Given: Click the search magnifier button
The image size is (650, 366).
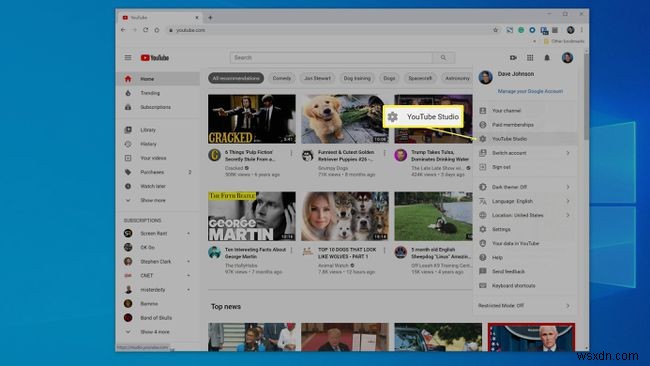Looking at the screenshot, I should click(x=443, y=58).
